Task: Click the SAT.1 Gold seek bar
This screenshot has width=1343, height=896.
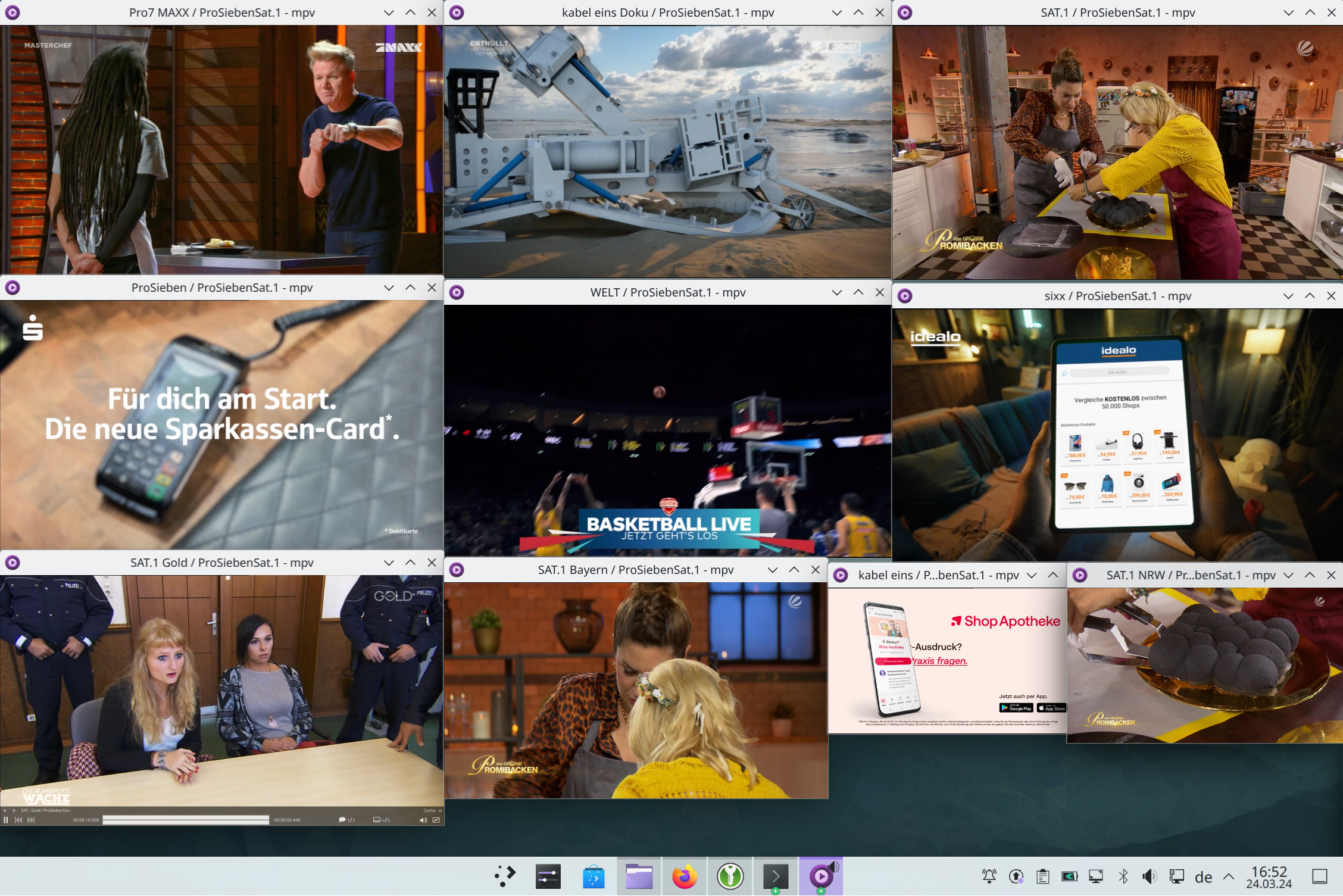Action: pos(186,820)
